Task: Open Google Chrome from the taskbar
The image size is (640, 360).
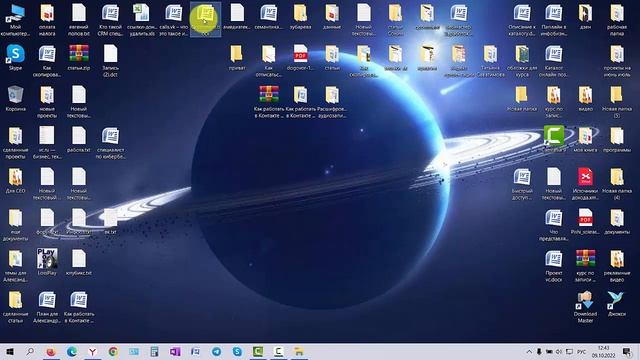Action: point(113,351)
